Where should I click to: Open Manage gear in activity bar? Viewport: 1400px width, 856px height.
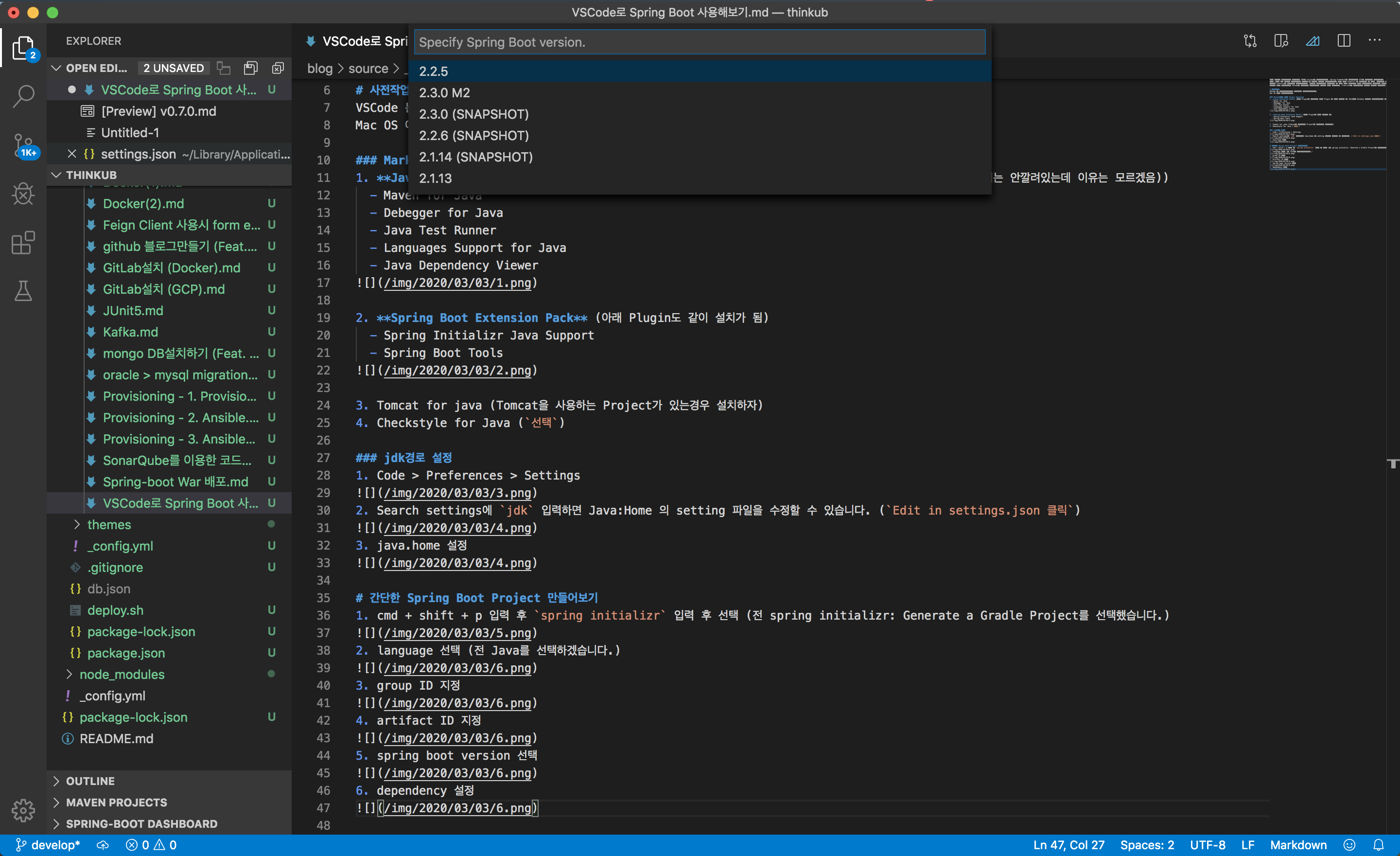coord(23,810)
